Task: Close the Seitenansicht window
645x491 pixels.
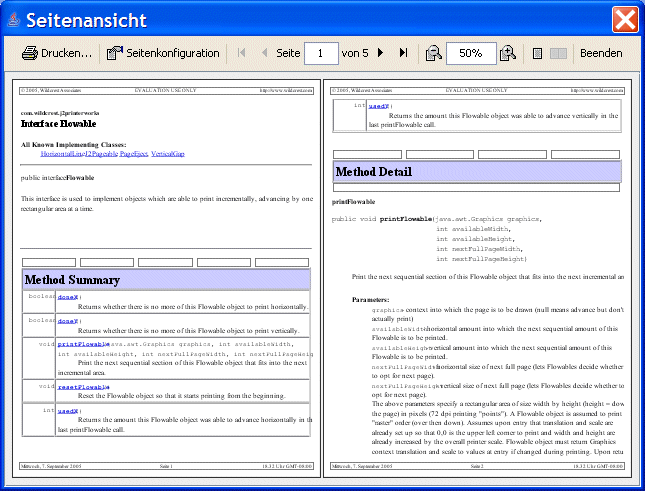Action: (625, 20)
